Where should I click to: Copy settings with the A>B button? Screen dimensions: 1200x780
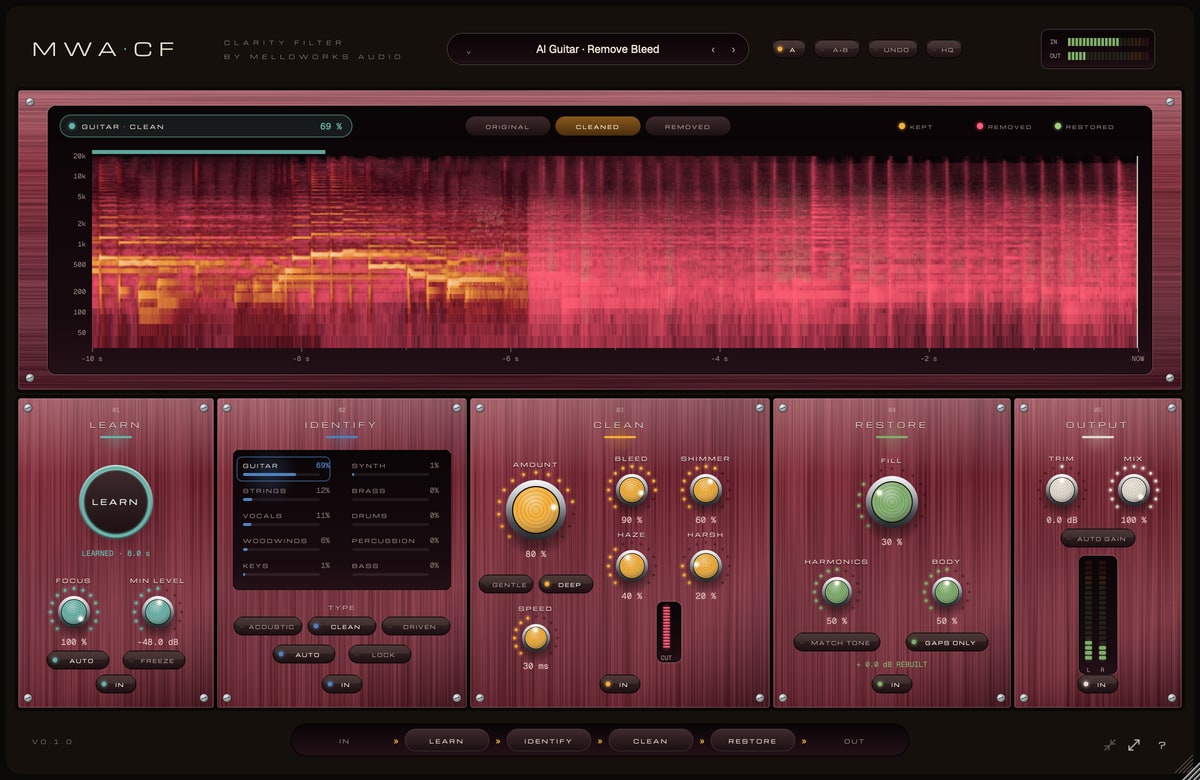(837, 49)
